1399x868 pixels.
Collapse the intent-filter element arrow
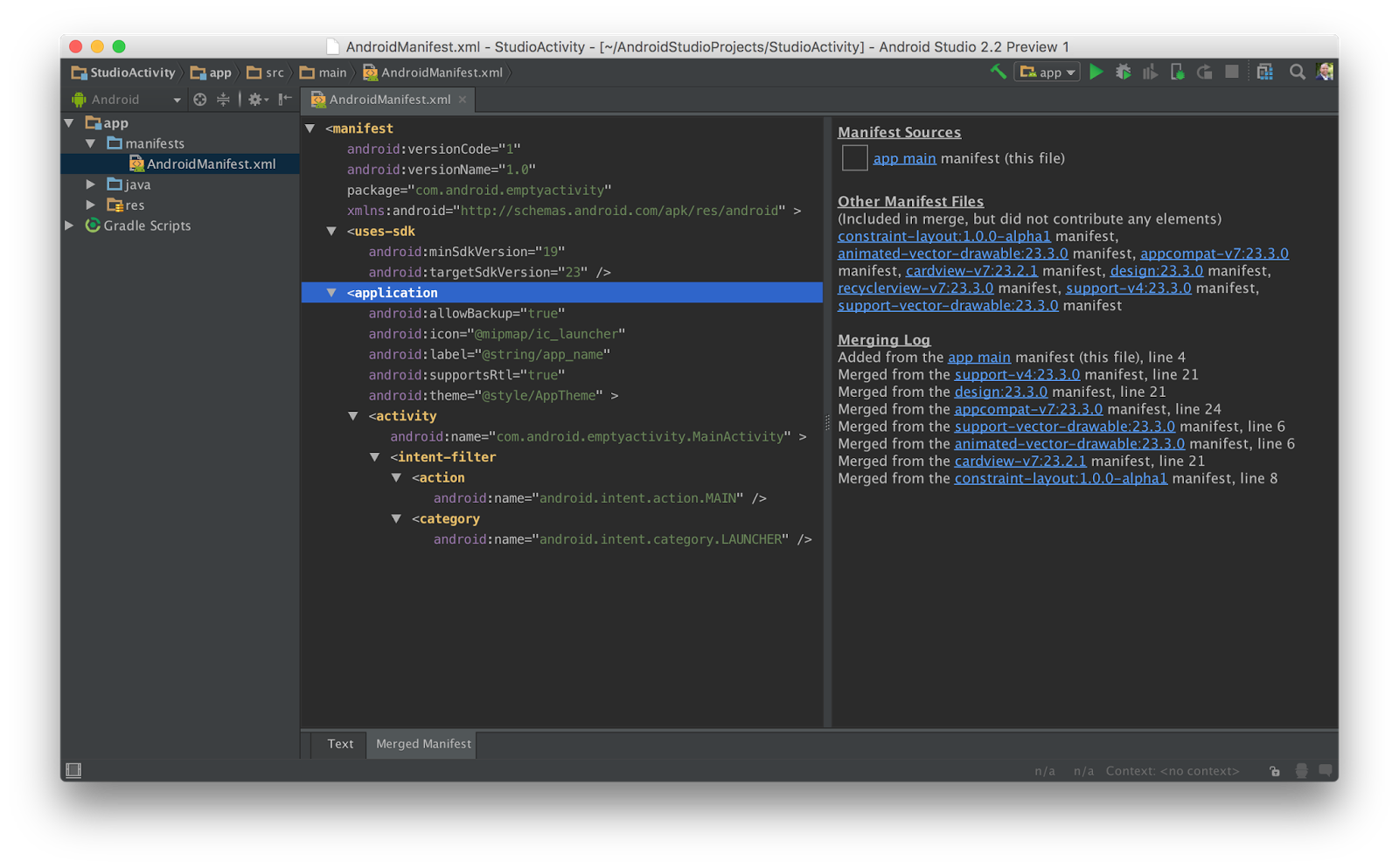tap(374, 456)
